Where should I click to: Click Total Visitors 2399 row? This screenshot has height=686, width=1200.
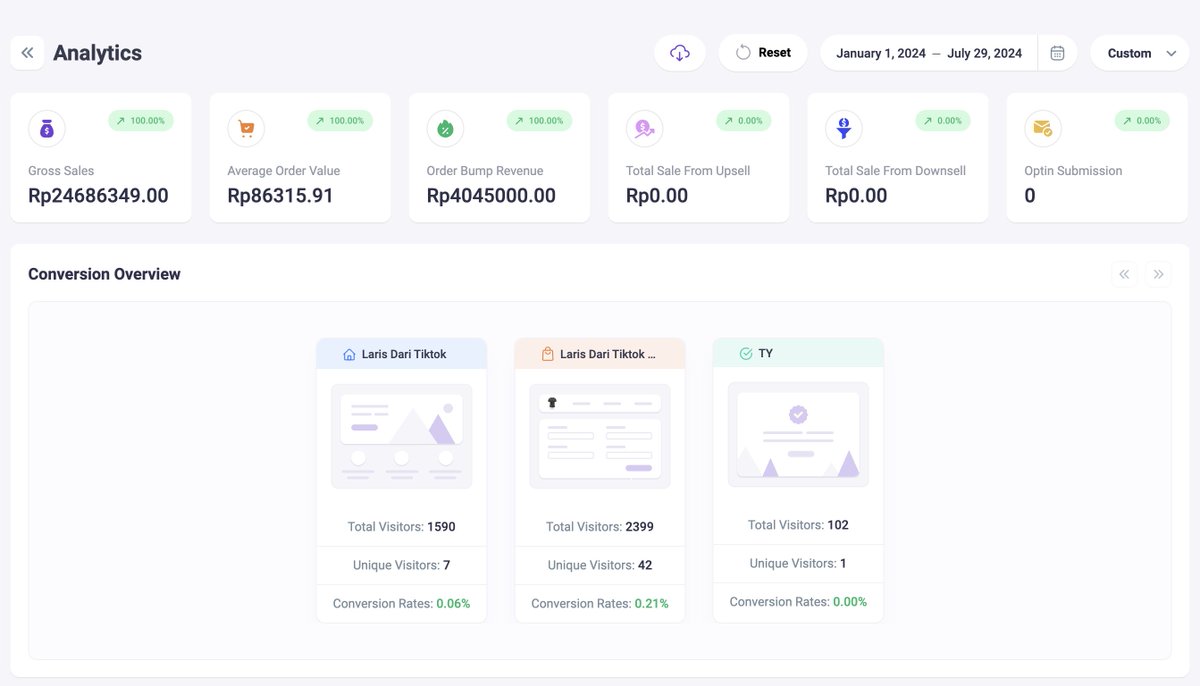[600, 527]
